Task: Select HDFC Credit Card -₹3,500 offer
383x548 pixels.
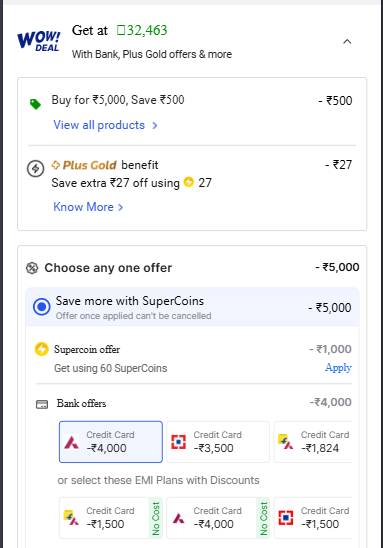Action: pyautogui.click(x=218, y=442)
